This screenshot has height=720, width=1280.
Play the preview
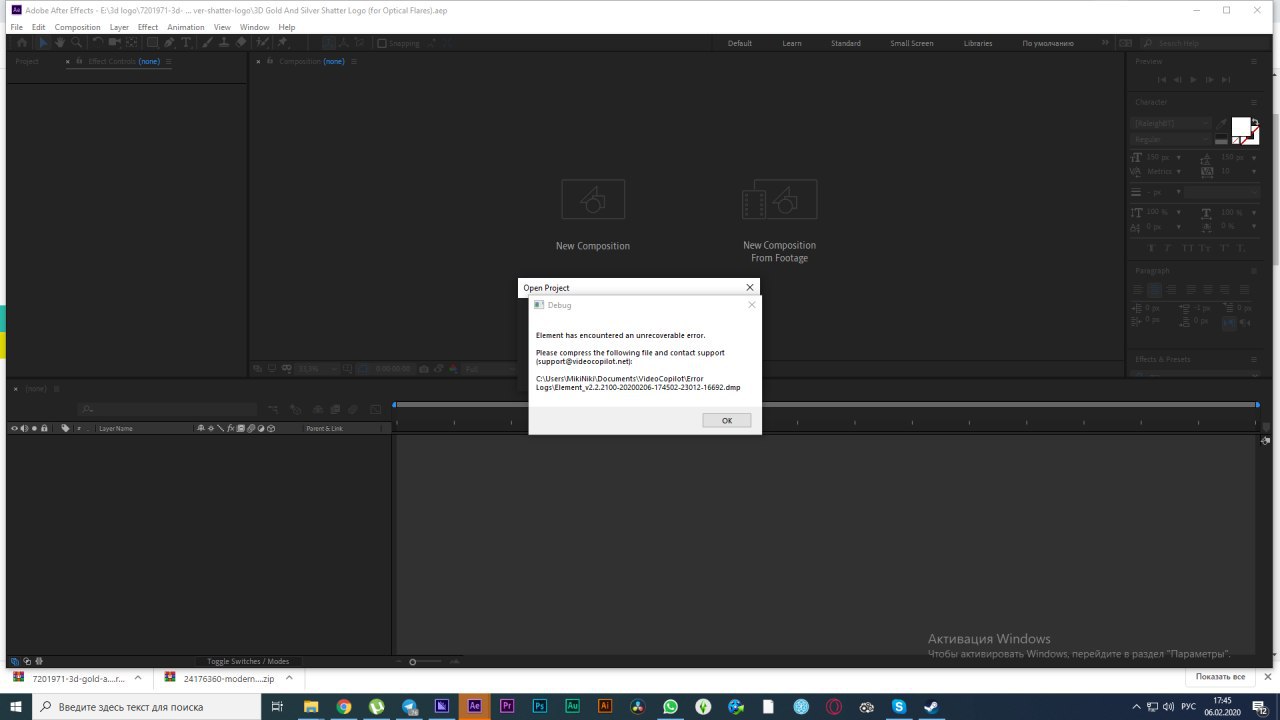[x=1193, y=79]
